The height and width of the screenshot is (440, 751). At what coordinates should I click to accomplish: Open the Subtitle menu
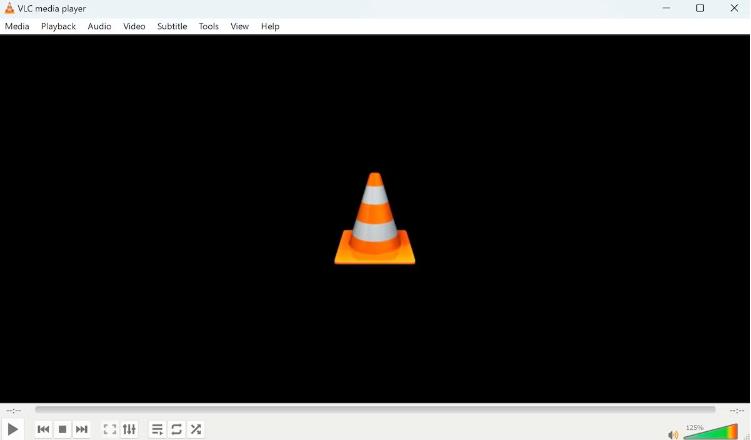point(172,26)
